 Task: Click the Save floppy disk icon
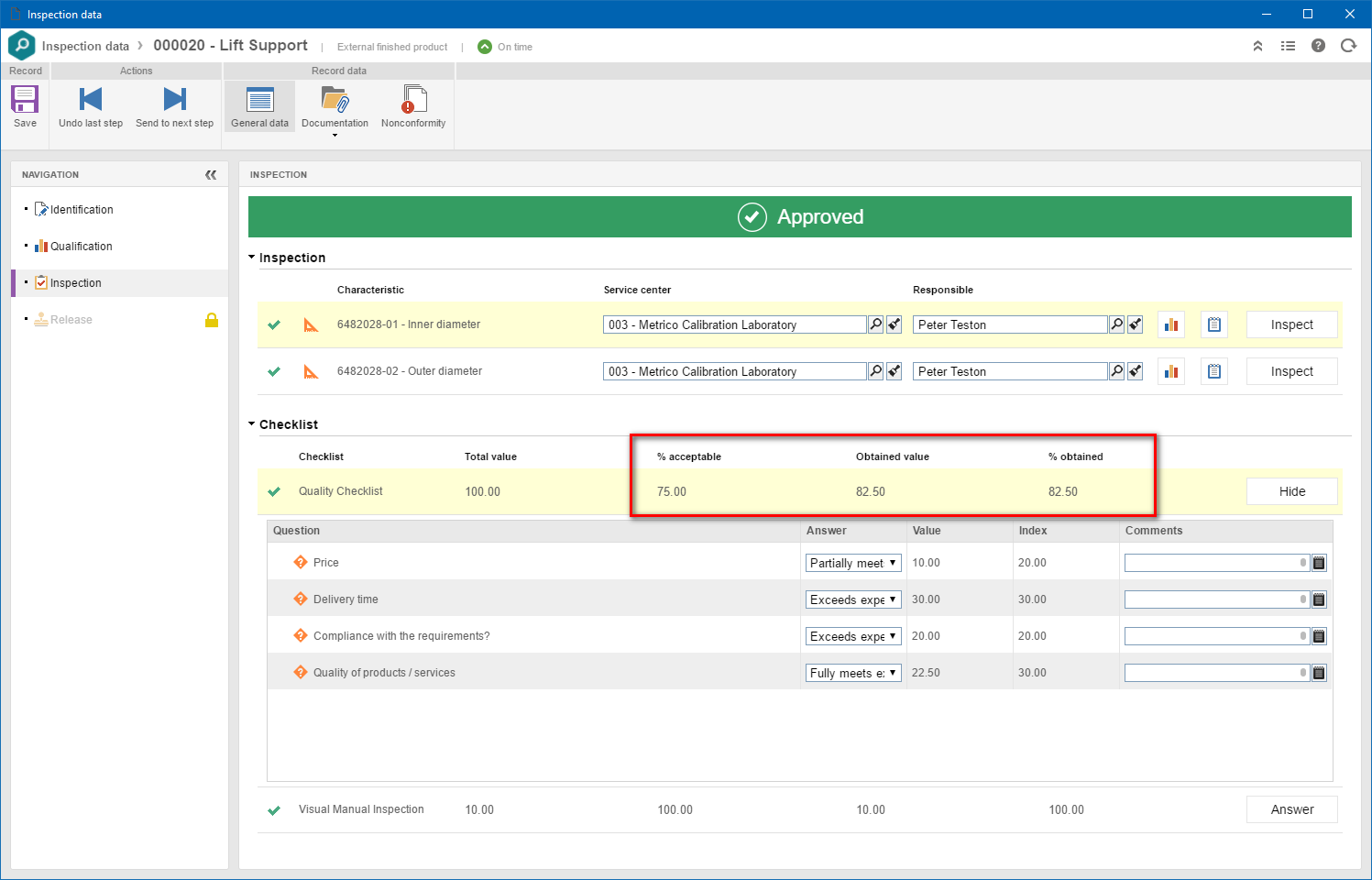coord(25,99)
